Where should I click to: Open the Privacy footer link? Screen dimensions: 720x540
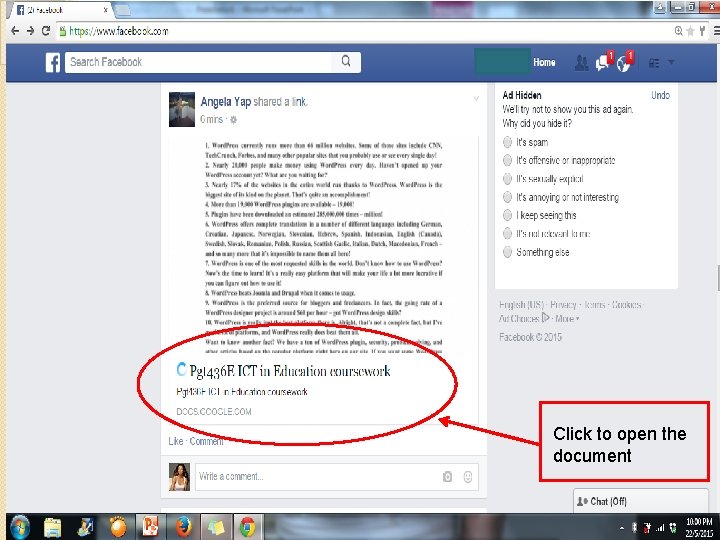[563, 305]
